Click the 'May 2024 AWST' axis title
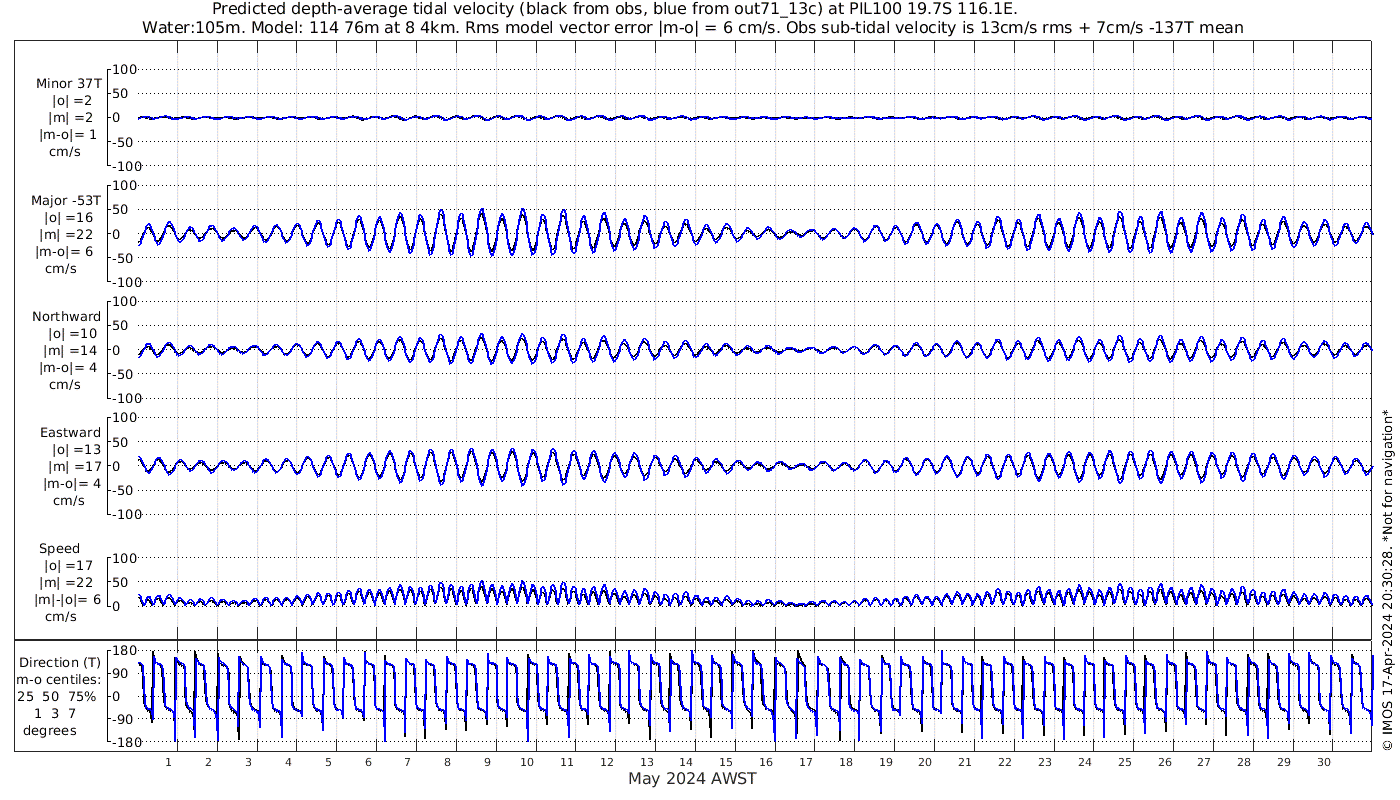 pos(692,779)
